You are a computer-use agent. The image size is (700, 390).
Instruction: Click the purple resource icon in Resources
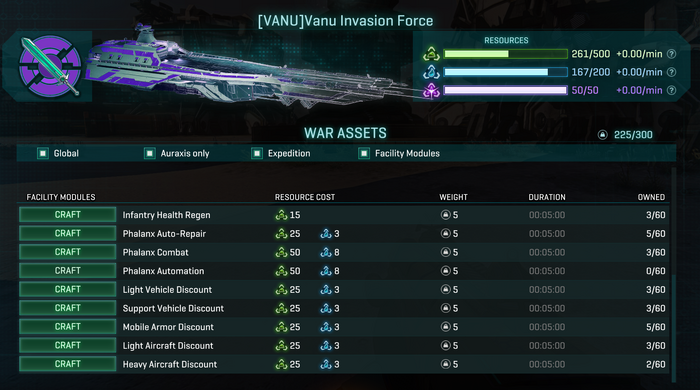pyautogui.click(x=431, y=91)
